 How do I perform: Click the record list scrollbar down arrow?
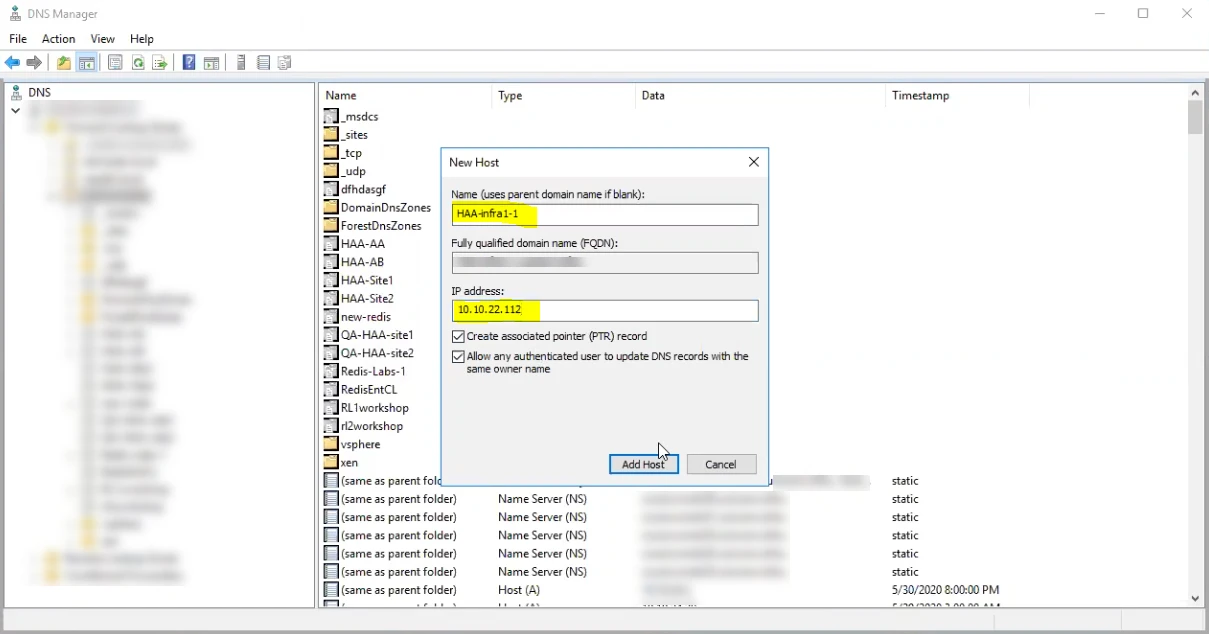click(x=1195, y=598)
